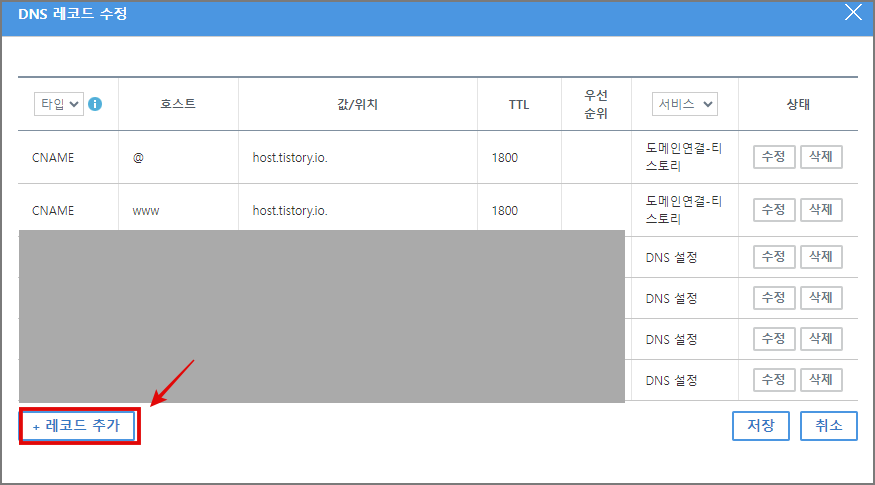Click CNAME type in the www row
875x485 pixels.
tap(53, 211)
